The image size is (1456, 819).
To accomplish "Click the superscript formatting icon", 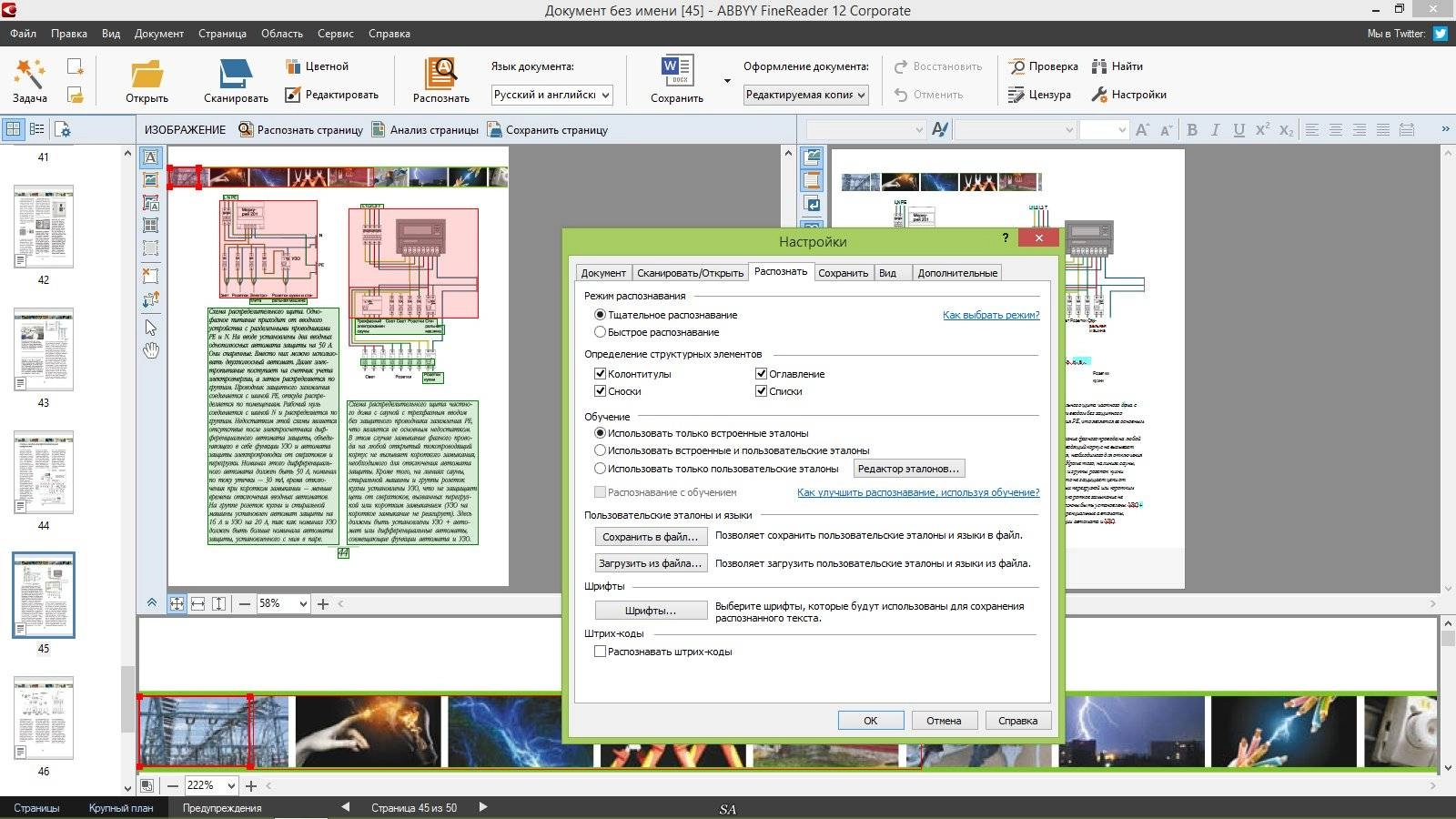I will pos(1262,130).
